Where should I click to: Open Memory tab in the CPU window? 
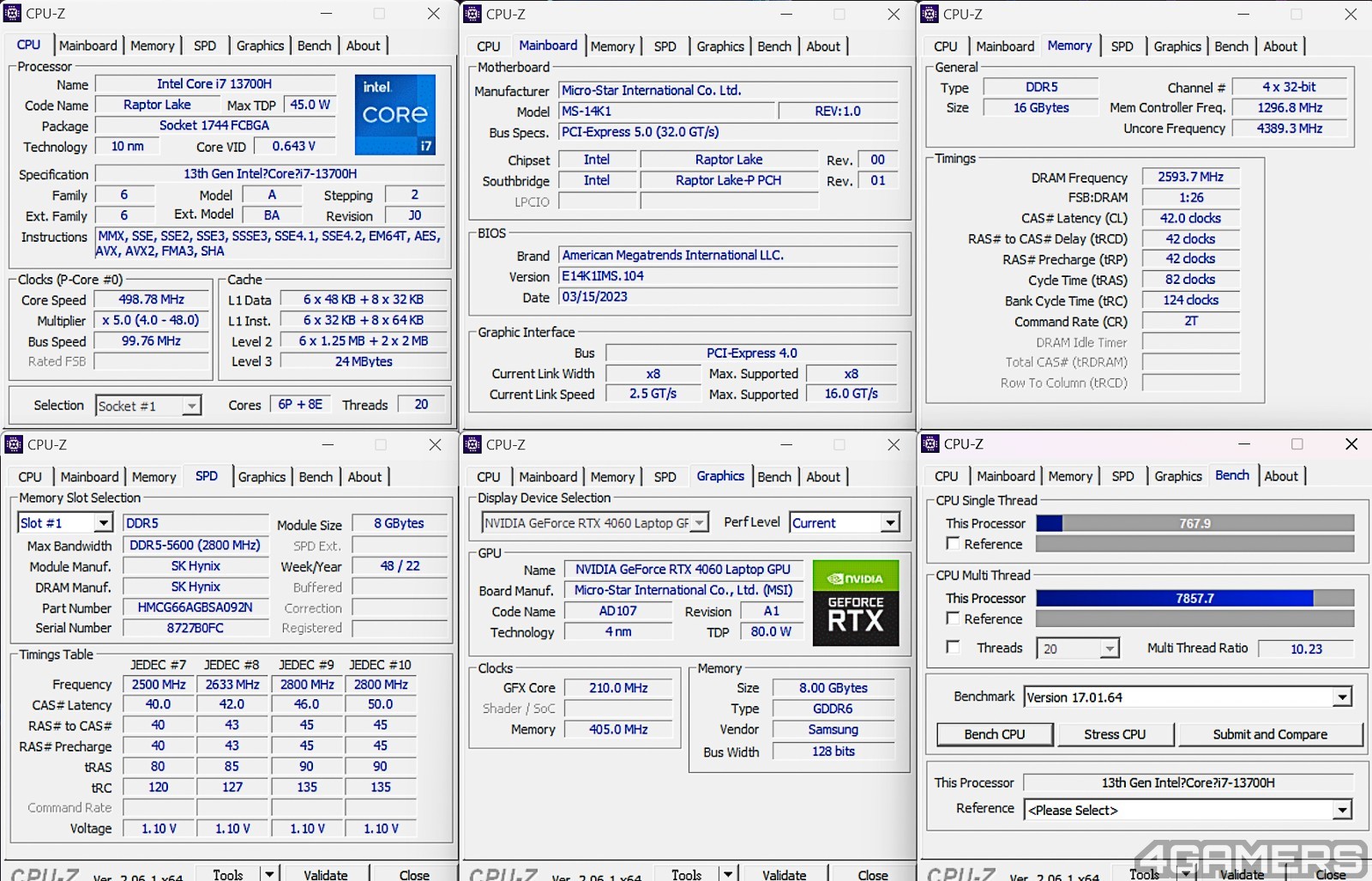153,45
